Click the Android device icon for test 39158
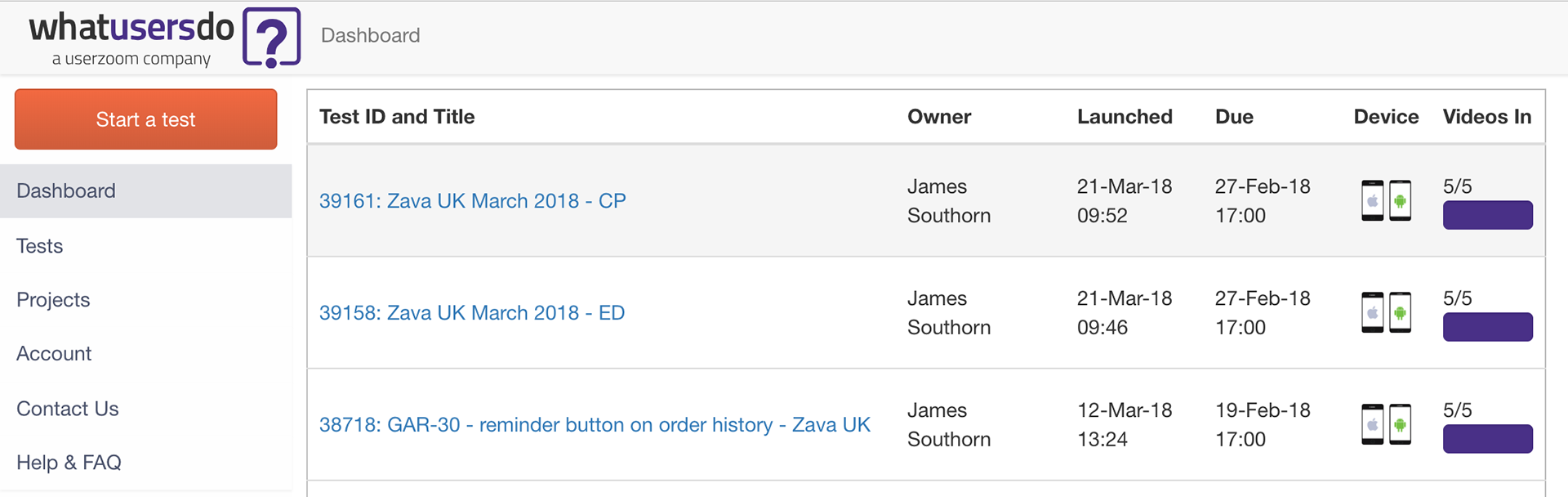This screenshot has width=1568, height=497. [1401, 313]
